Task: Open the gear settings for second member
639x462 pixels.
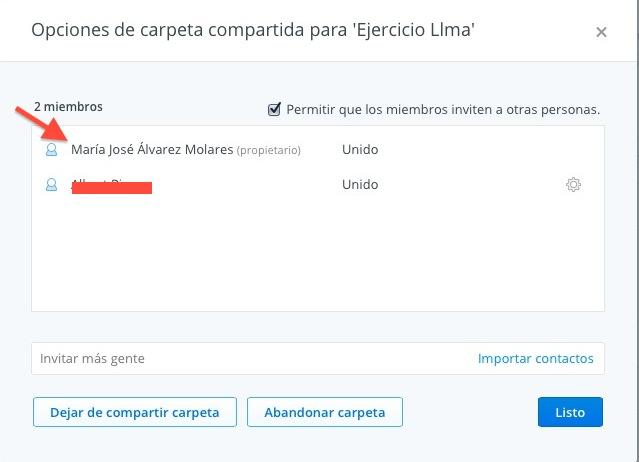Action: (x=573, y=185)
